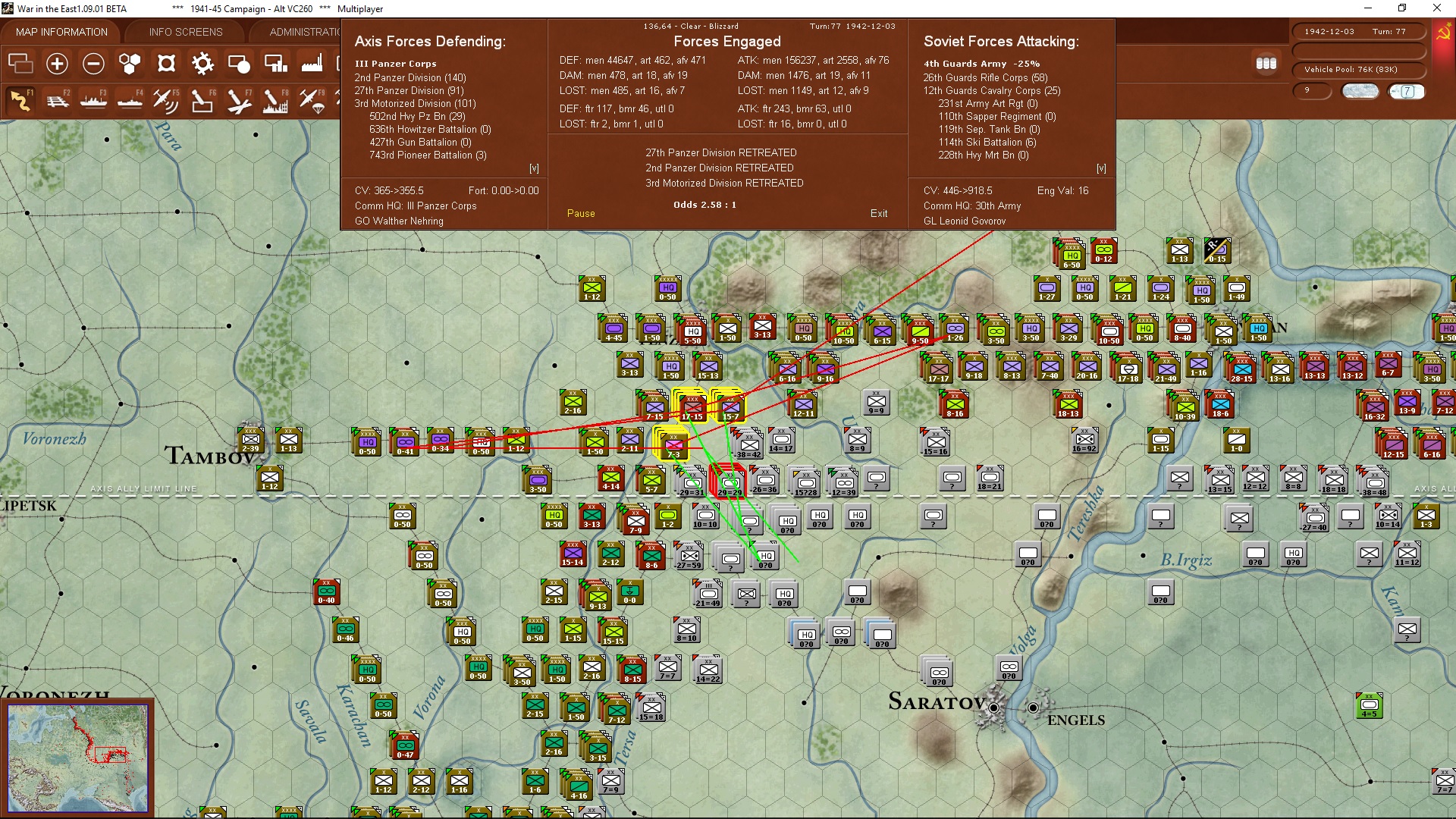Click the factory production icon

click(x=312, y=64)
